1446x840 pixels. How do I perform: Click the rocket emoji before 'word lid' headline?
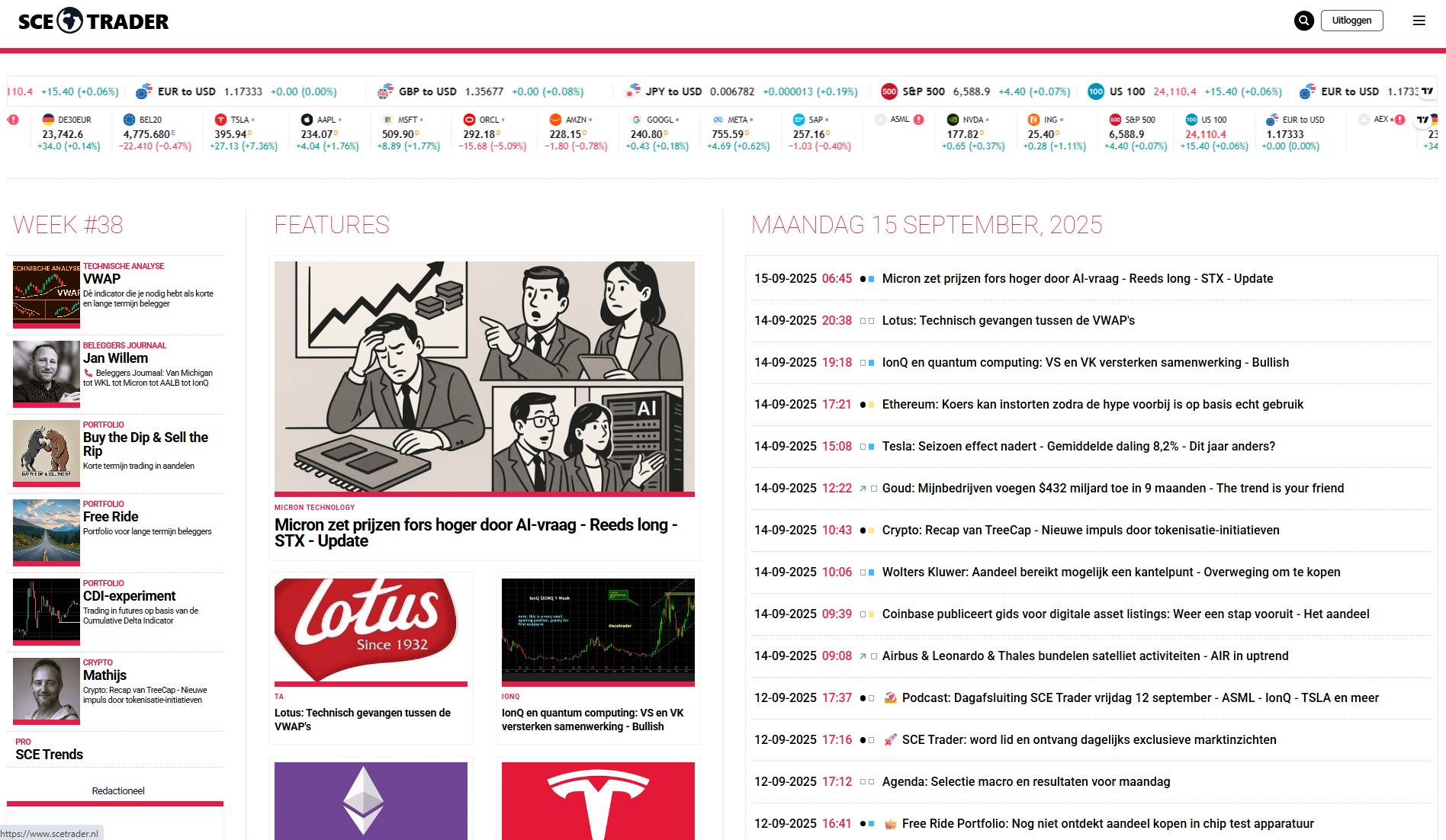click(x=890, y=740)
